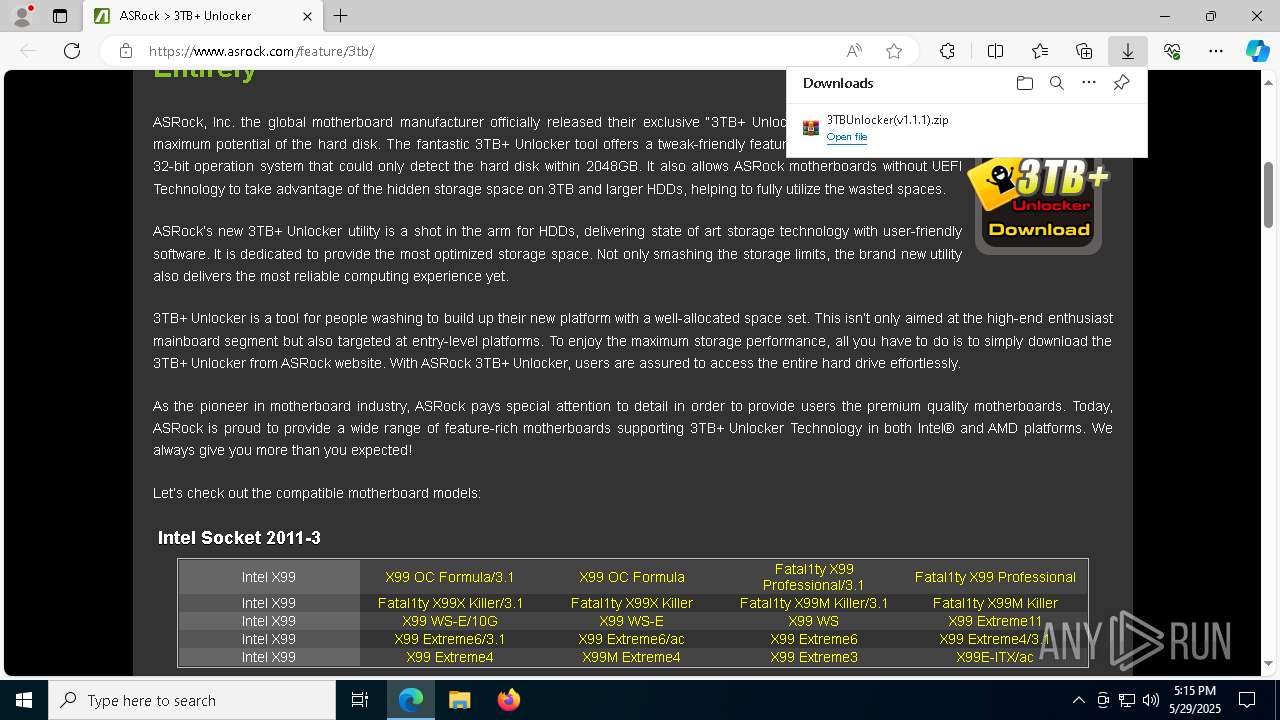The image size is (1280, 720).
Task: Open the X99 Extreme6/3.1 link
Action: [x=450, y=639]
